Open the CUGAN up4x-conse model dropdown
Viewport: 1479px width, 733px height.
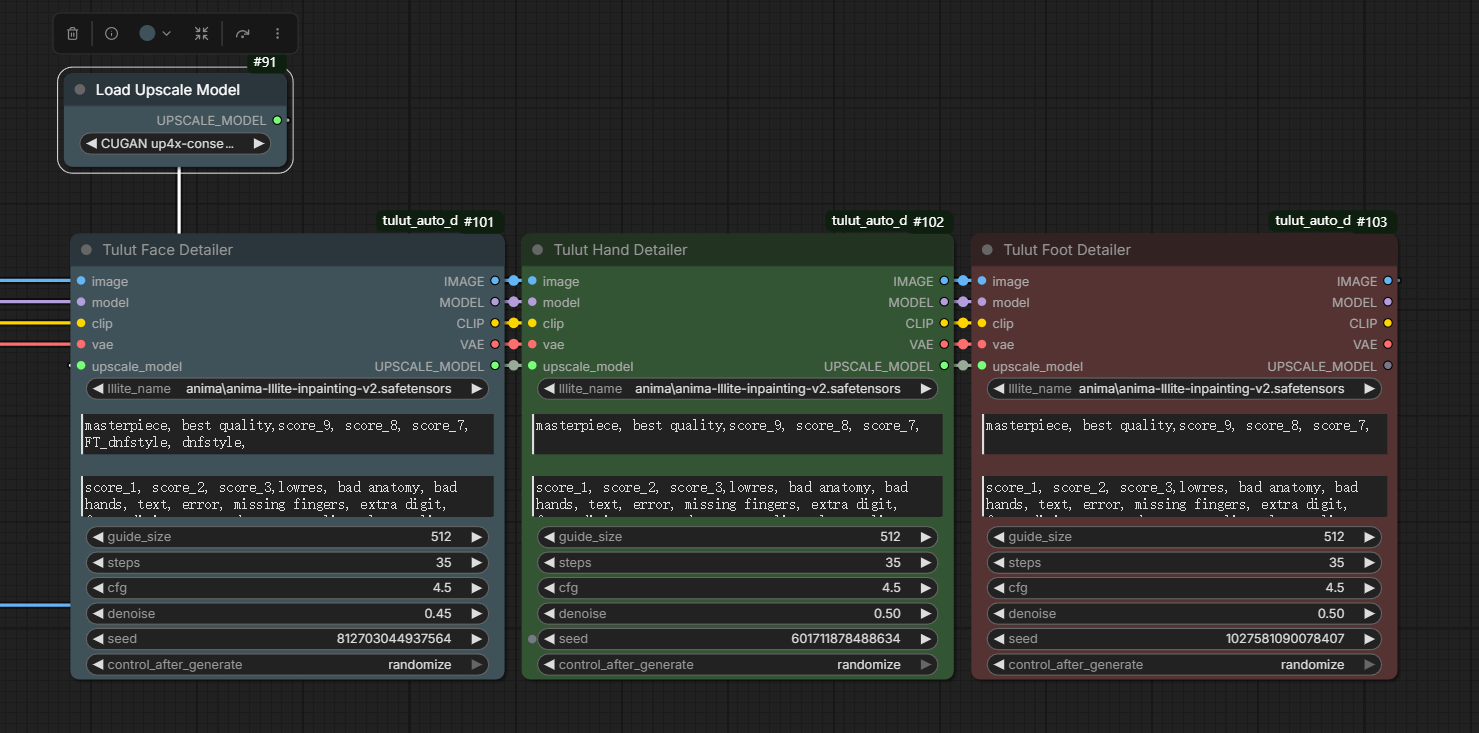175,144
